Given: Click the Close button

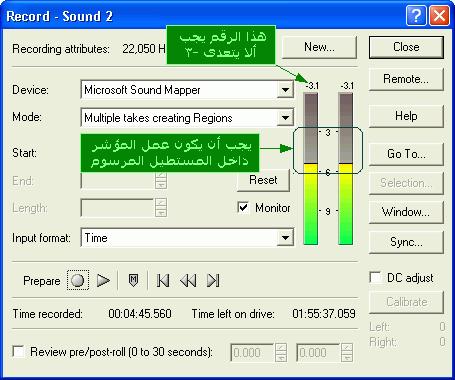Looking at the screenshot, I should click(406, 47).
